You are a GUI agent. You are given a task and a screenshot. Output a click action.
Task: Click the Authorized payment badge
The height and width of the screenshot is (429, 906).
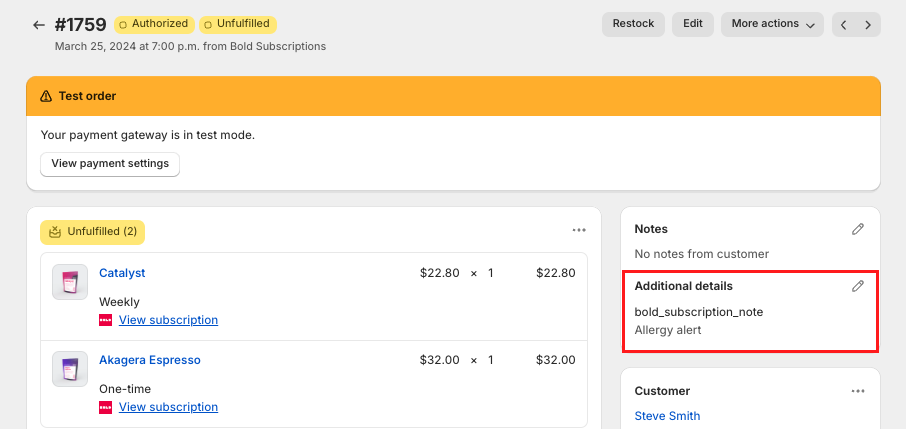tap(154, 24)
